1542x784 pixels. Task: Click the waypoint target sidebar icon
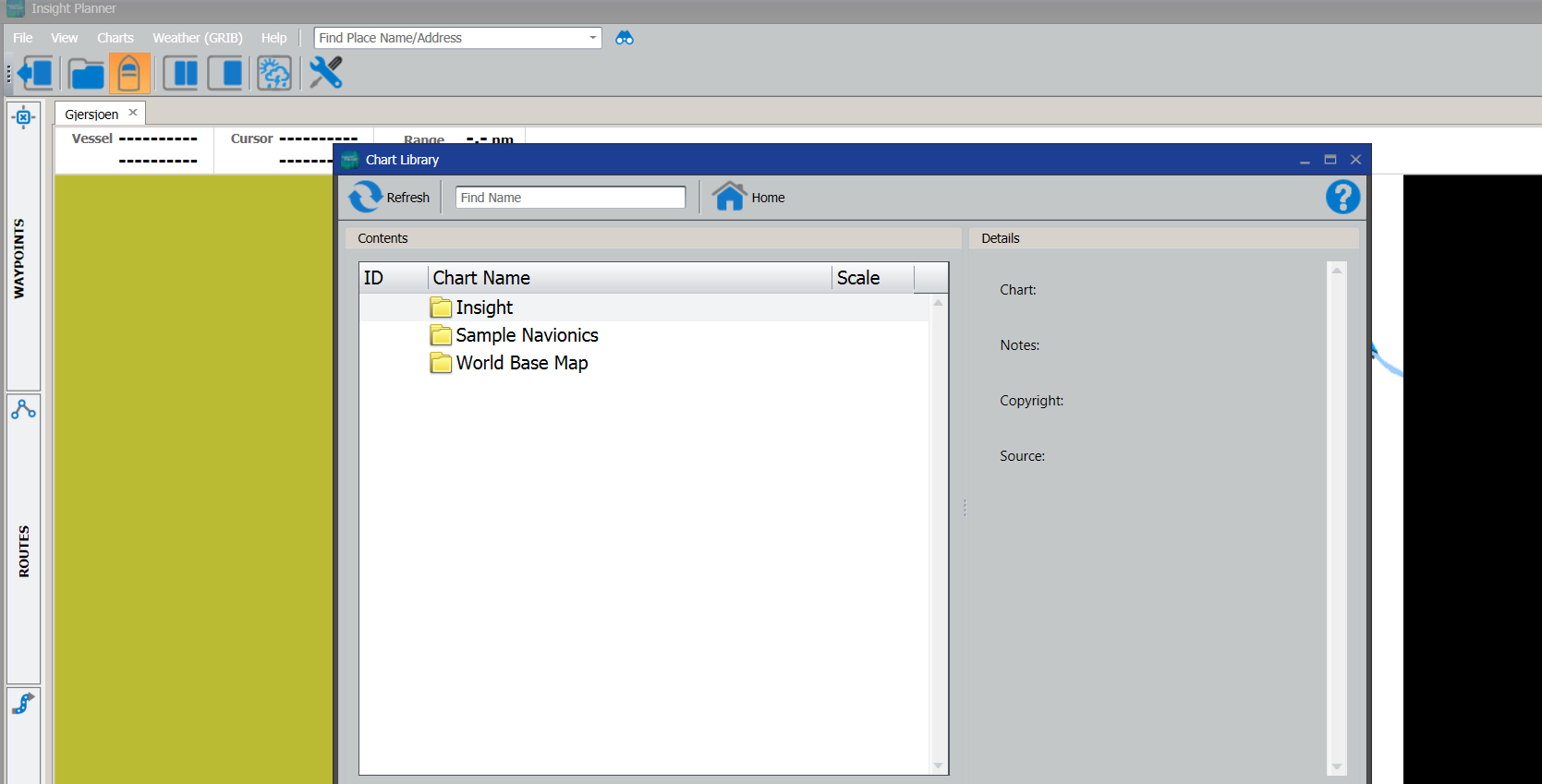24,117
